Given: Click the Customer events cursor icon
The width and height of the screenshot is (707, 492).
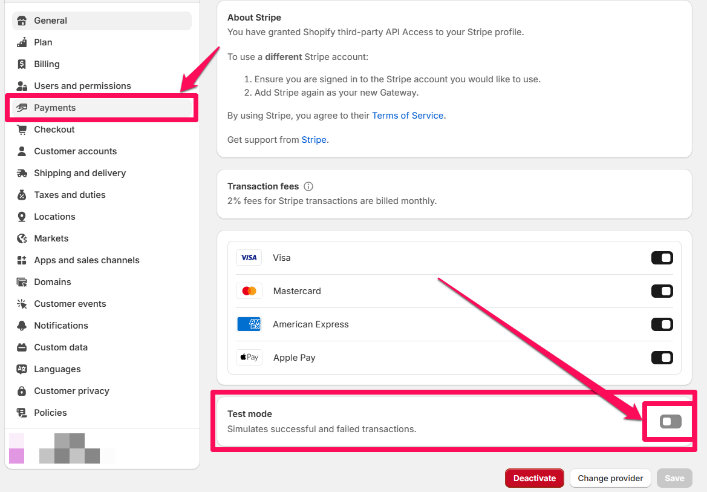Looking at the screenshot, I should click(x=22, y=304).
